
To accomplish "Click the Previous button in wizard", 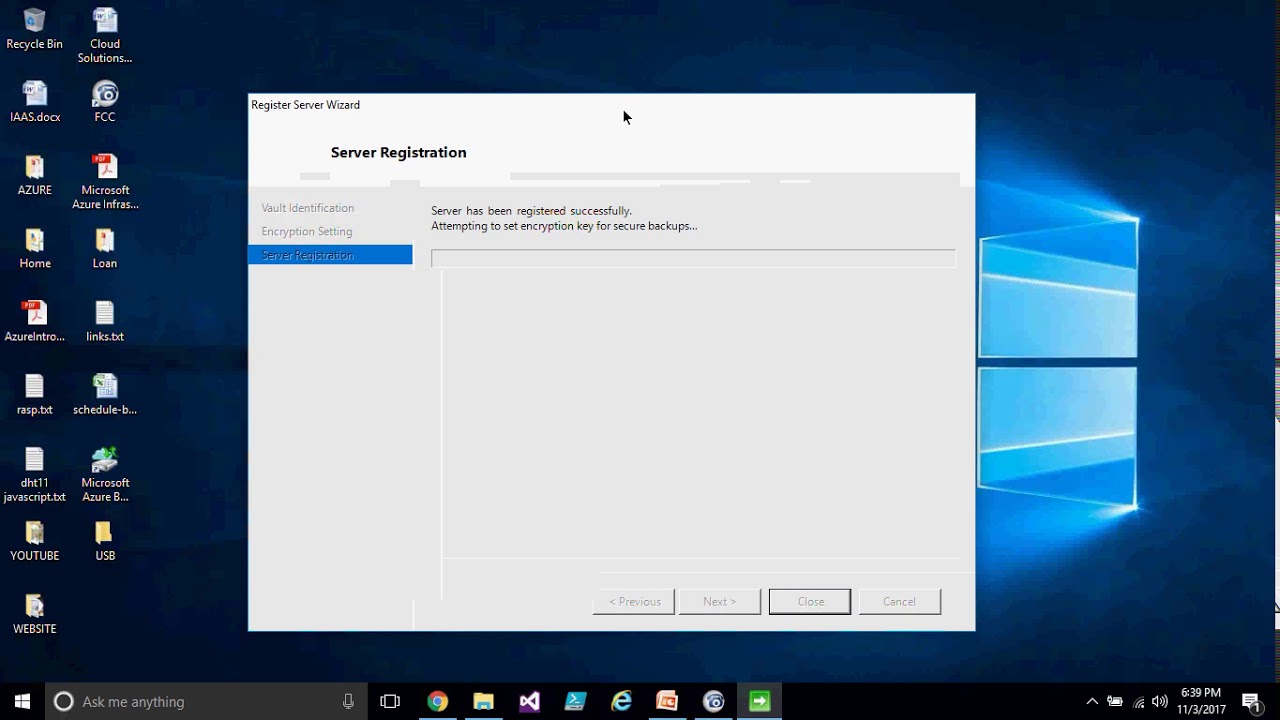I will point(634,601).
